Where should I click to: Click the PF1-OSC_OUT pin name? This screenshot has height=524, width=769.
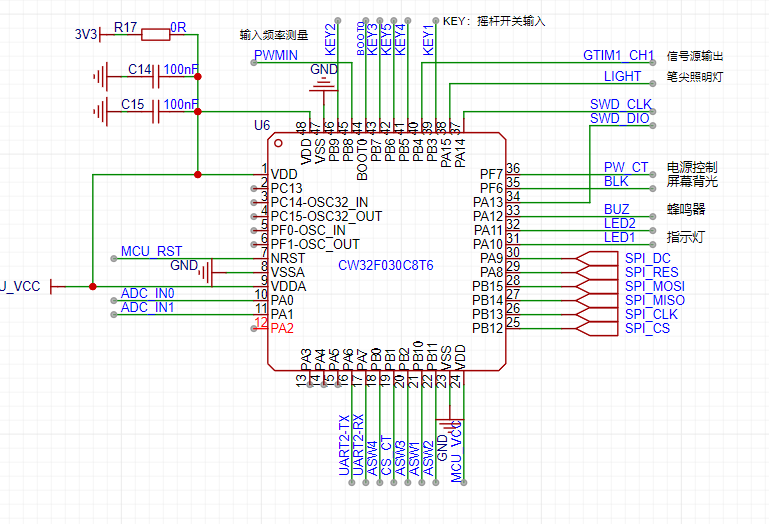click(315, 244)
